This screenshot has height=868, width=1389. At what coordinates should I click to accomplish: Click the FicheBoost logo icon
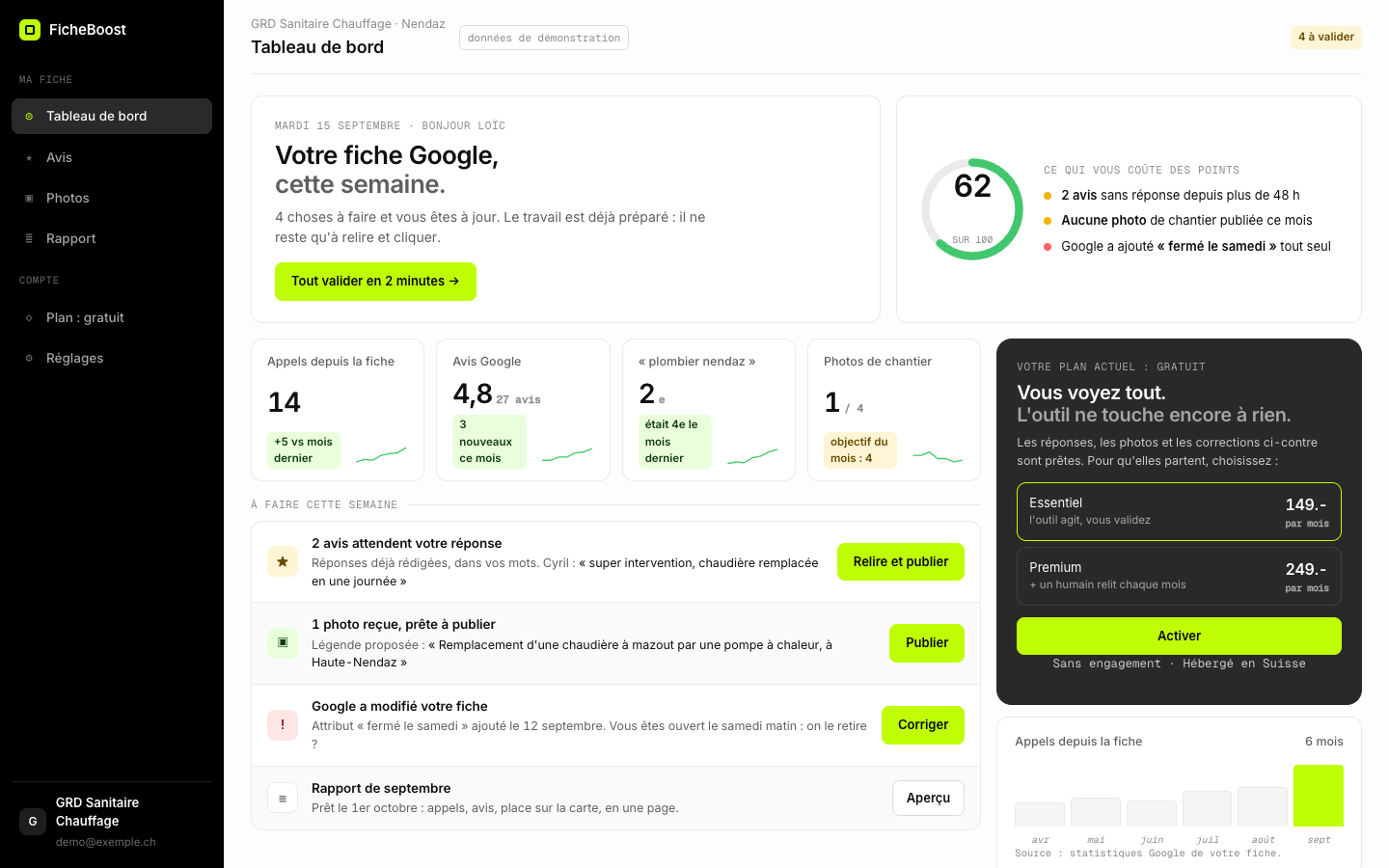point(30,30)
